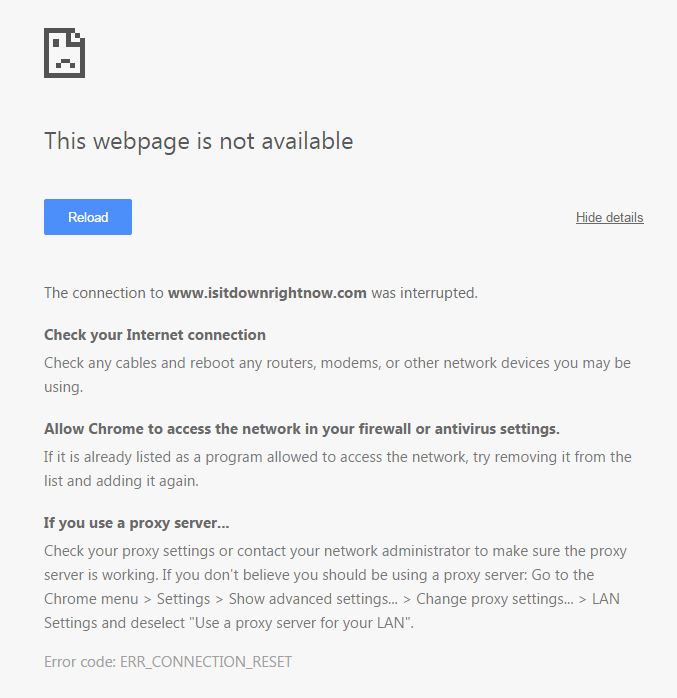Click the "Allow Chrome to access the network" heading
Image resolution: width=677 pixels, height=698 pixels.
[x=301, y=429]
